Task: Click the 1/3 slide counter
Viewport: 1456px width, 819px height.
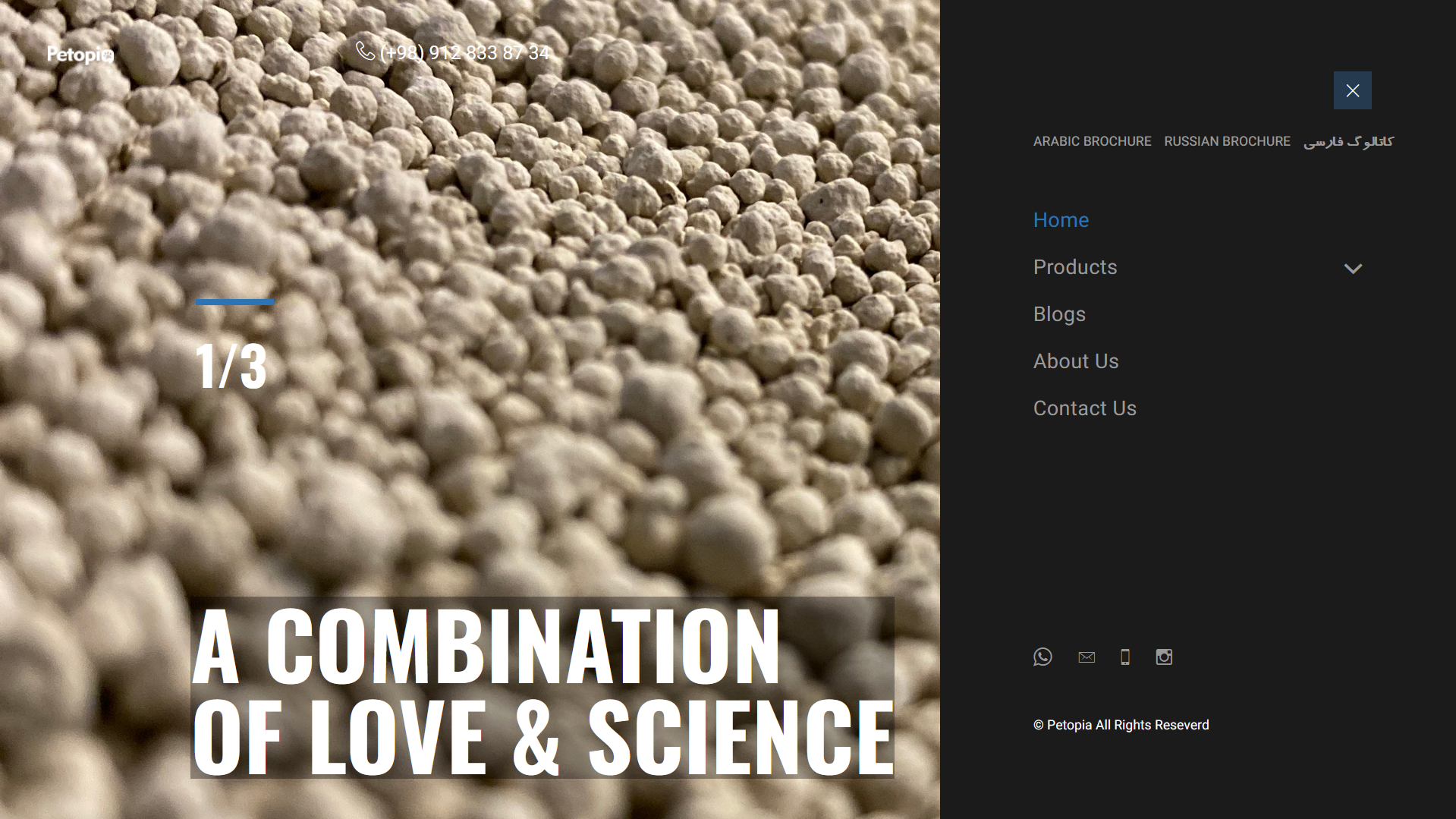Action: (x=231, y=367)
